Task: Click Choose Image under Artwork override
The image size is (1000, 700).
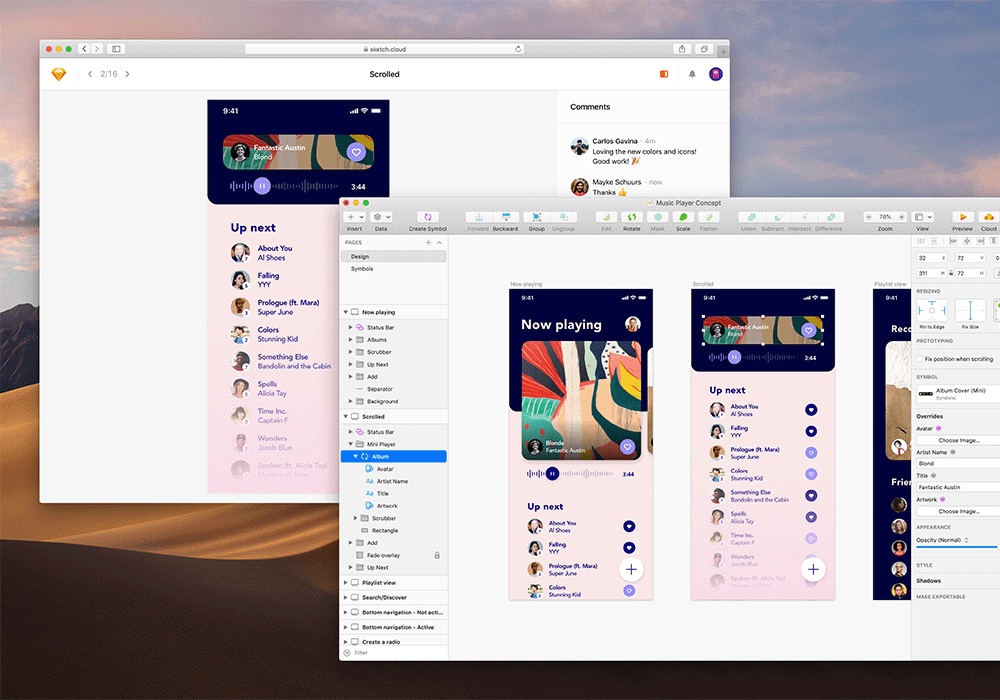Action: click(959, 511)
